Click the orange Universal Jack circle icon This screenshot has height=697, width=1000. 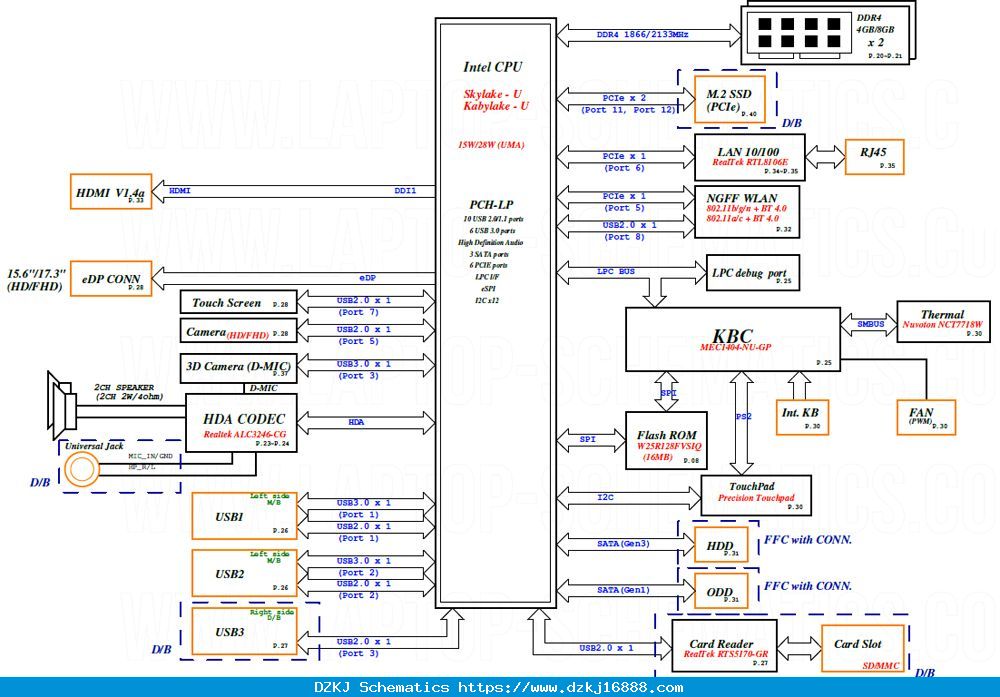(82, 469)
